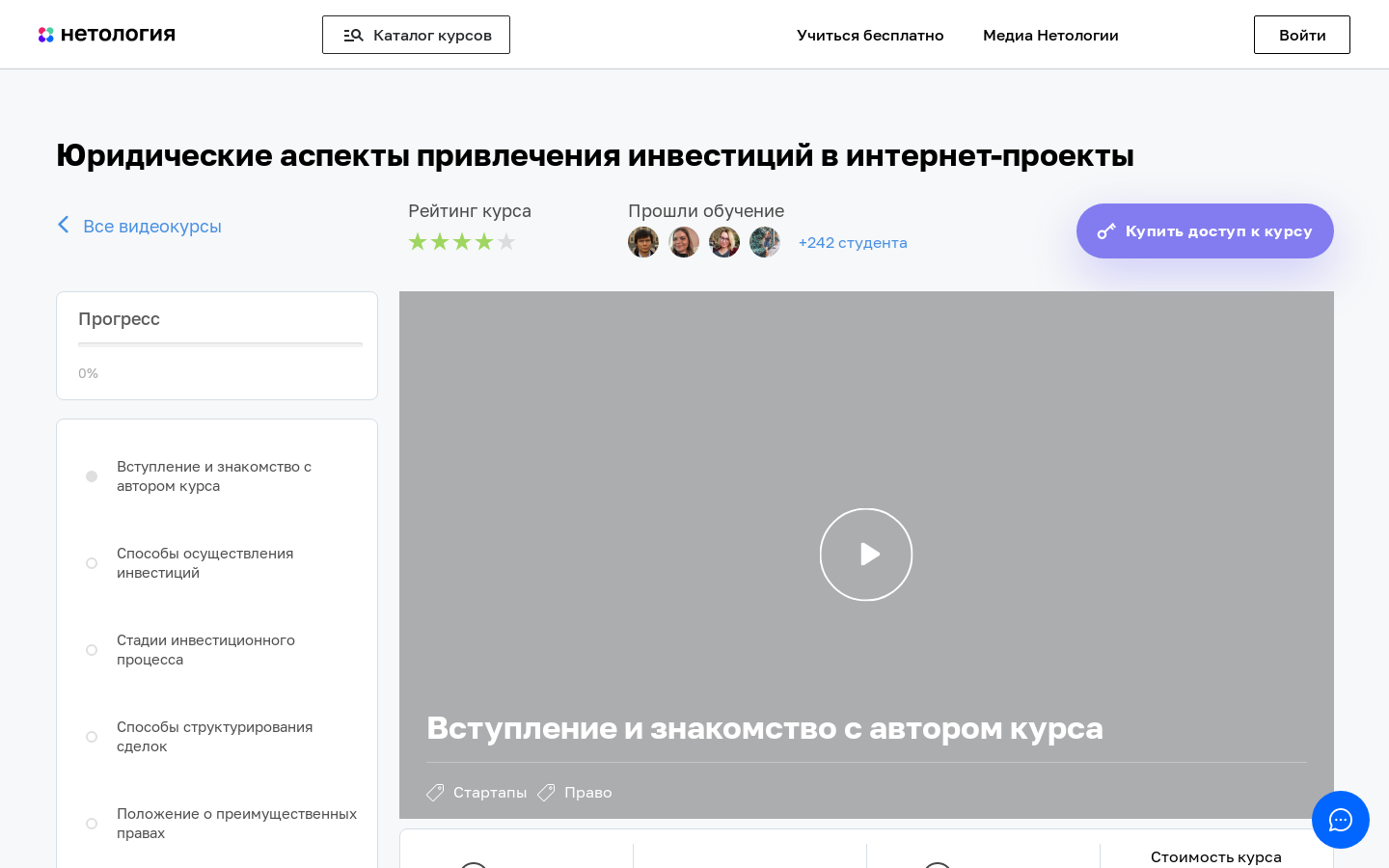This screenshot has width=1389, height=868.
Task: Click the course title heading
Action: click(595, 155)
